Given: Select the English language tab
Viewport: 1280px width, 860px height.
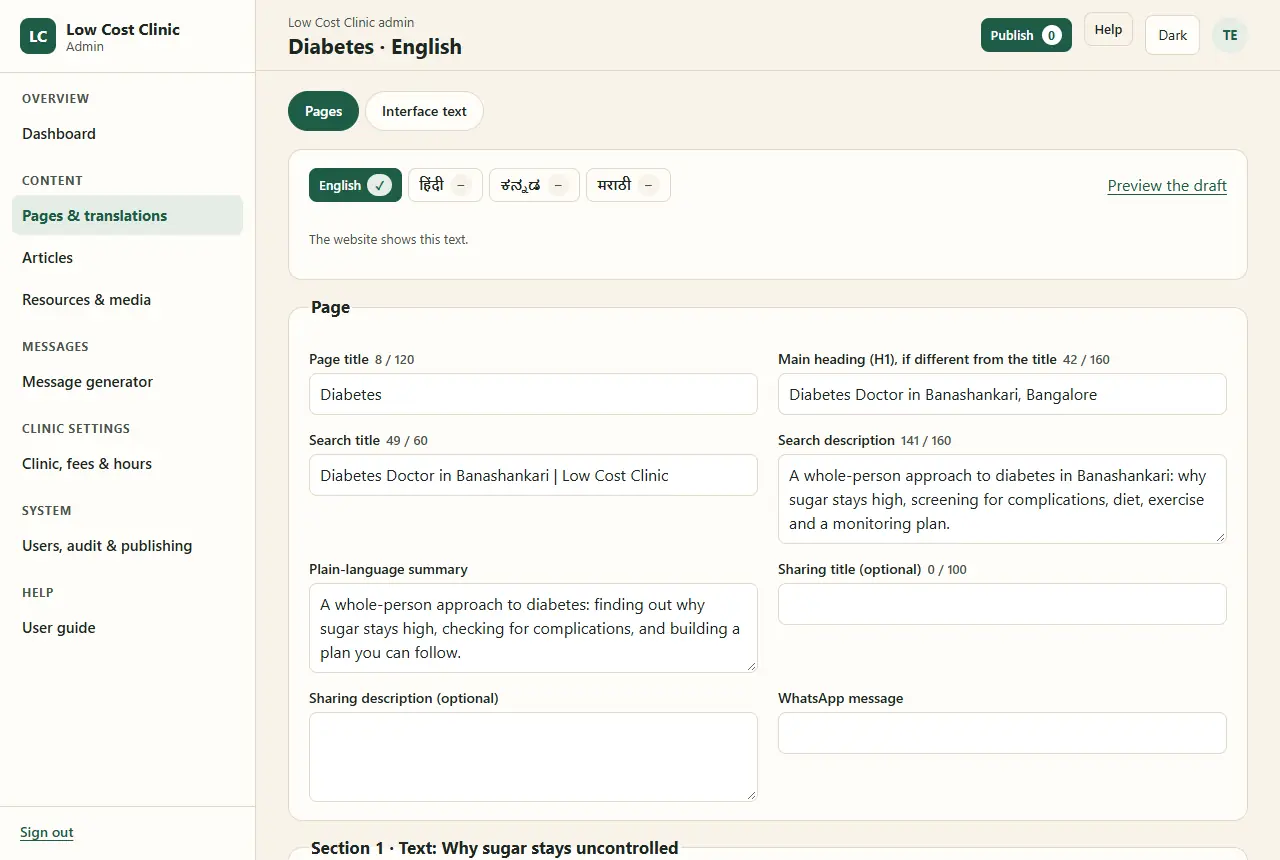Looking at the screenshot, I should pyautogui.click(x=355, y=185).
